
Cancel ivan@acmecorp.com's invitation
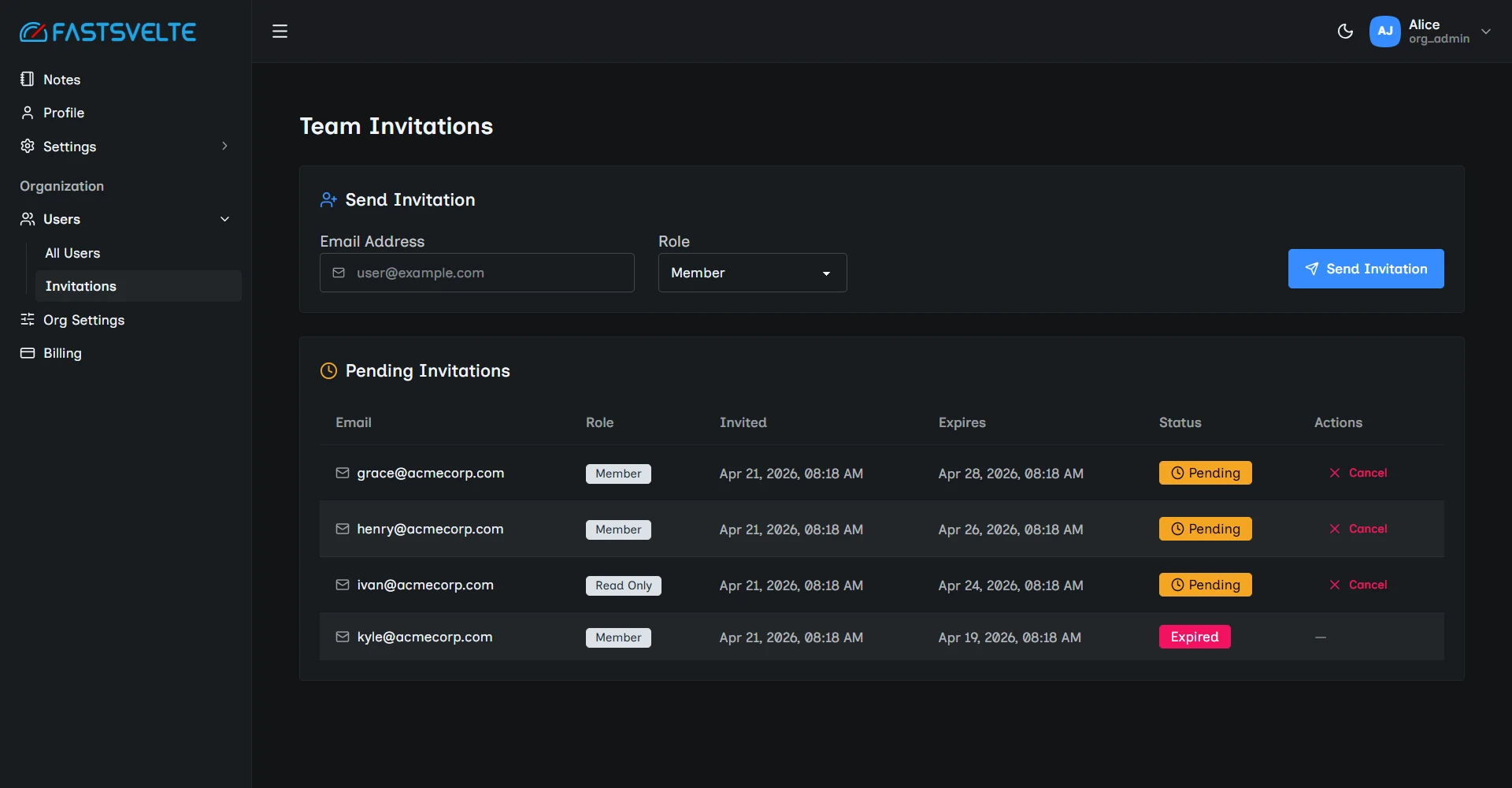coord(1358,585)
